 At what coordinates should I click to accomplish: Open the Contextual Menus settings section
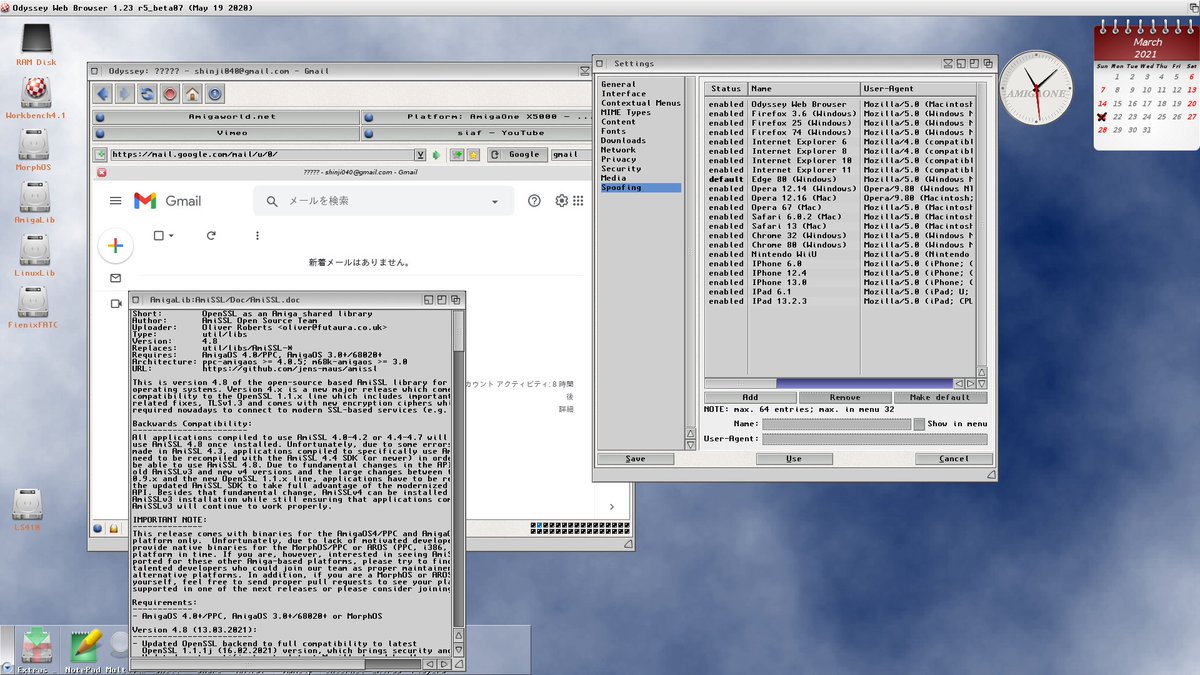click(x=640, y=103)
